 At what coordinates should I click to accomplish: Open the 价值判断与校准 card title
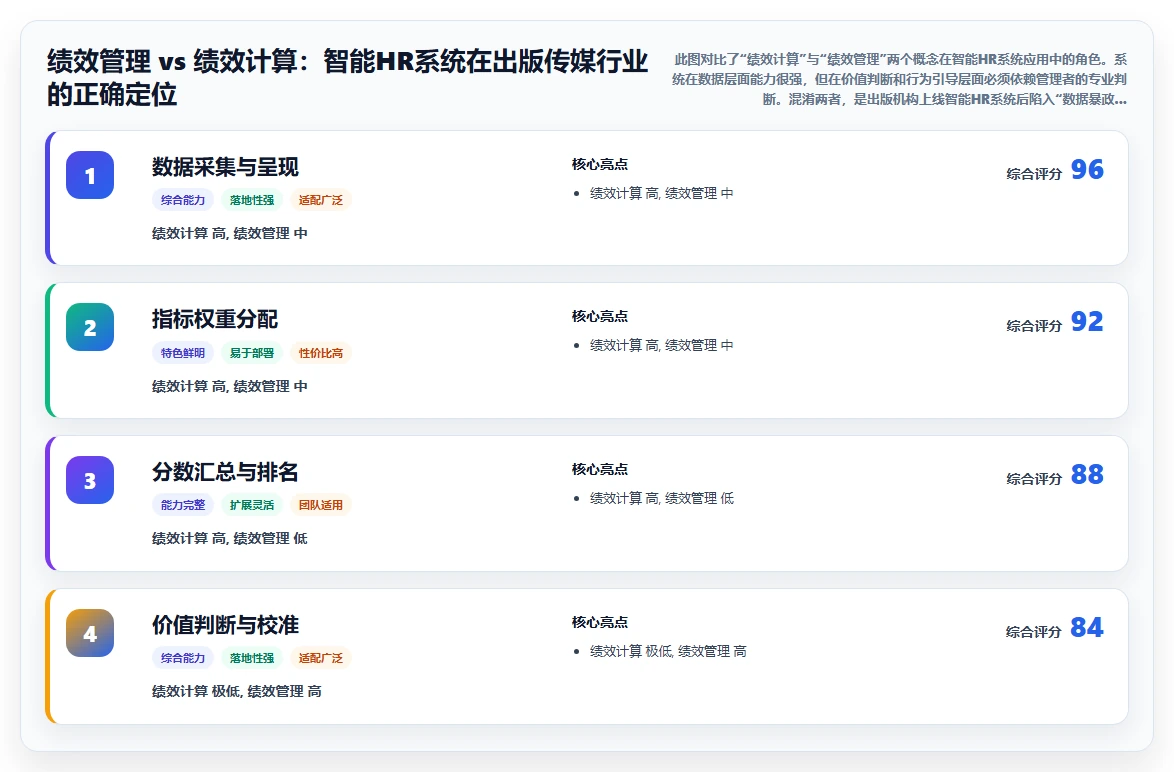pos(225,624)
